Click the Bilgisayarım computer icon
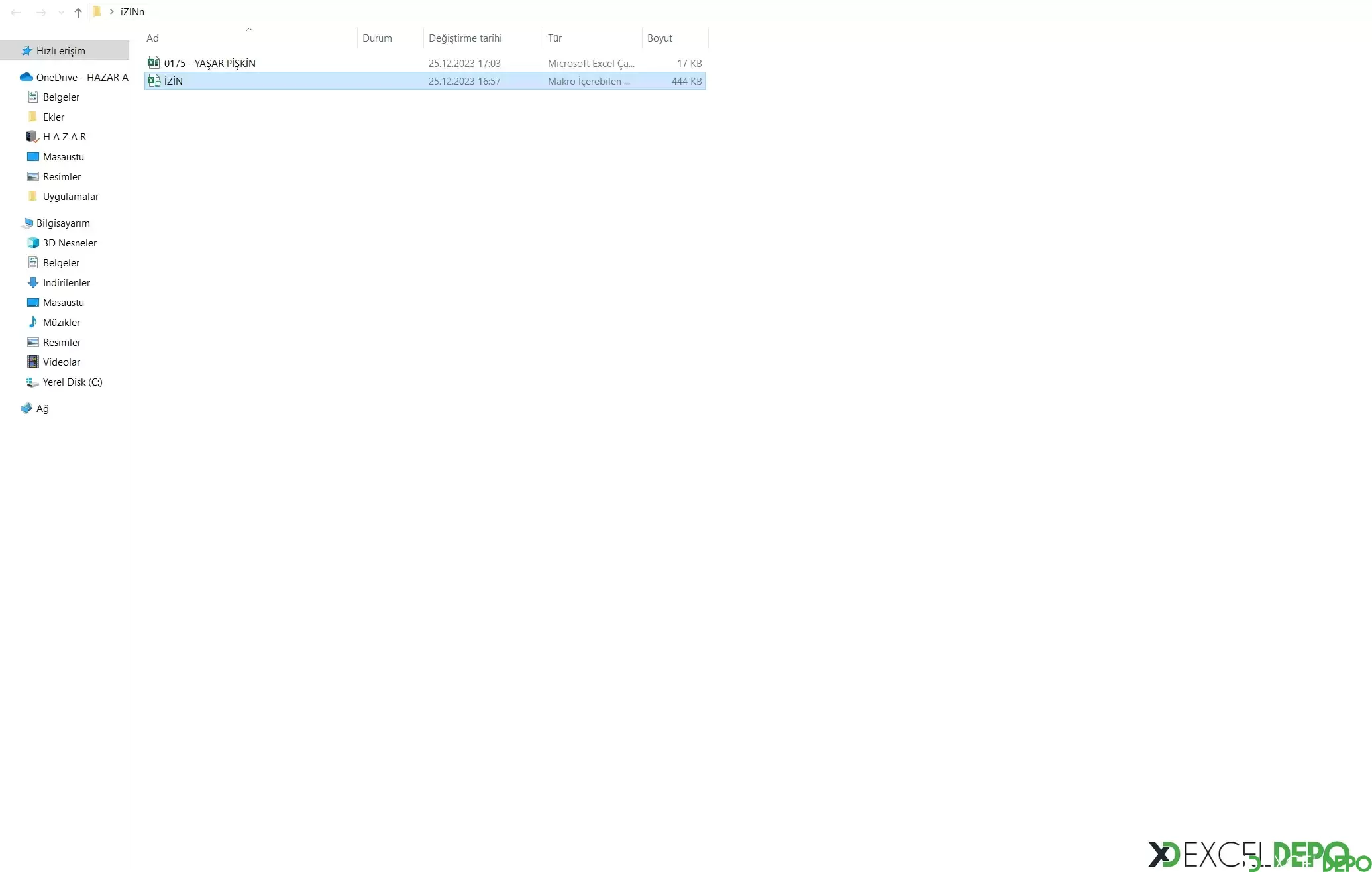The height and width of the screenshot is (872, 1372). 26,223
